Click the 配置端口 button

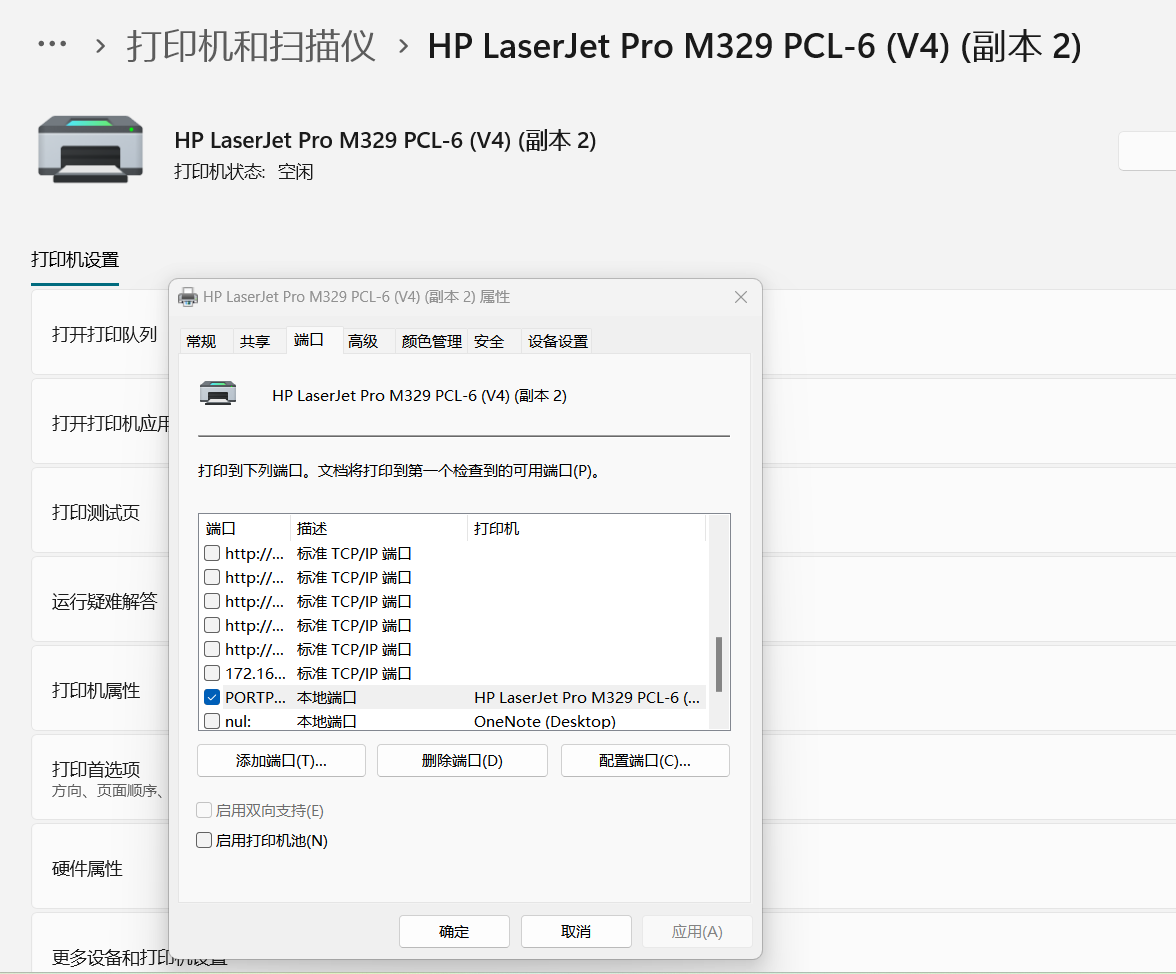[x=644, y=760]
